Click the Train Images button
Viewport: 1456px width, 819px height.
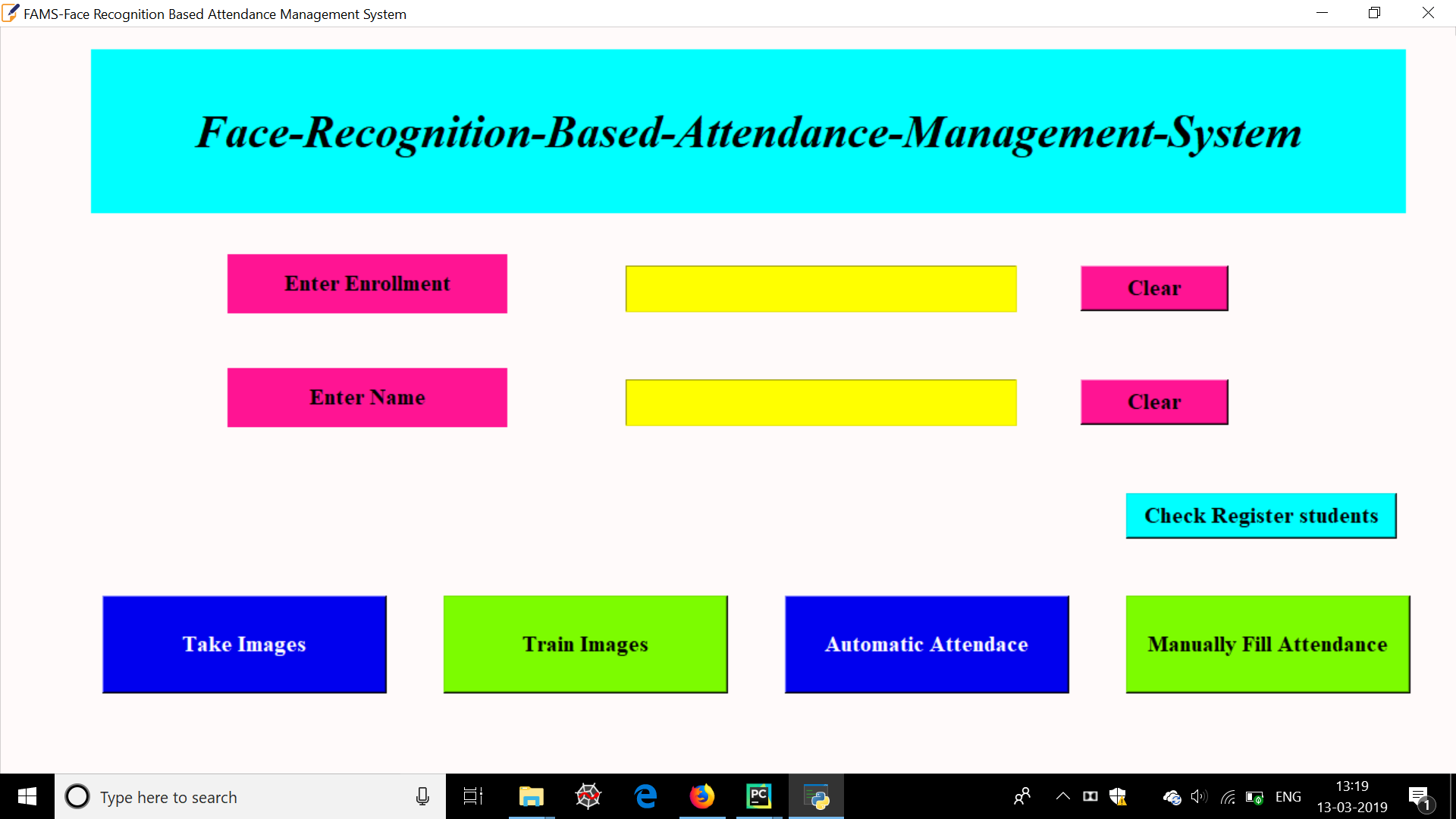[585, 644]
